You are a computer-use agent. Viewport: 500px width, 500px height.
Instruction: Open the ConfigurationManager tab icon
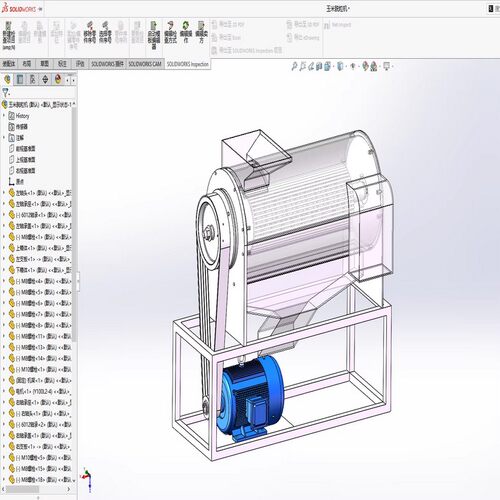[x=33, y=79]
